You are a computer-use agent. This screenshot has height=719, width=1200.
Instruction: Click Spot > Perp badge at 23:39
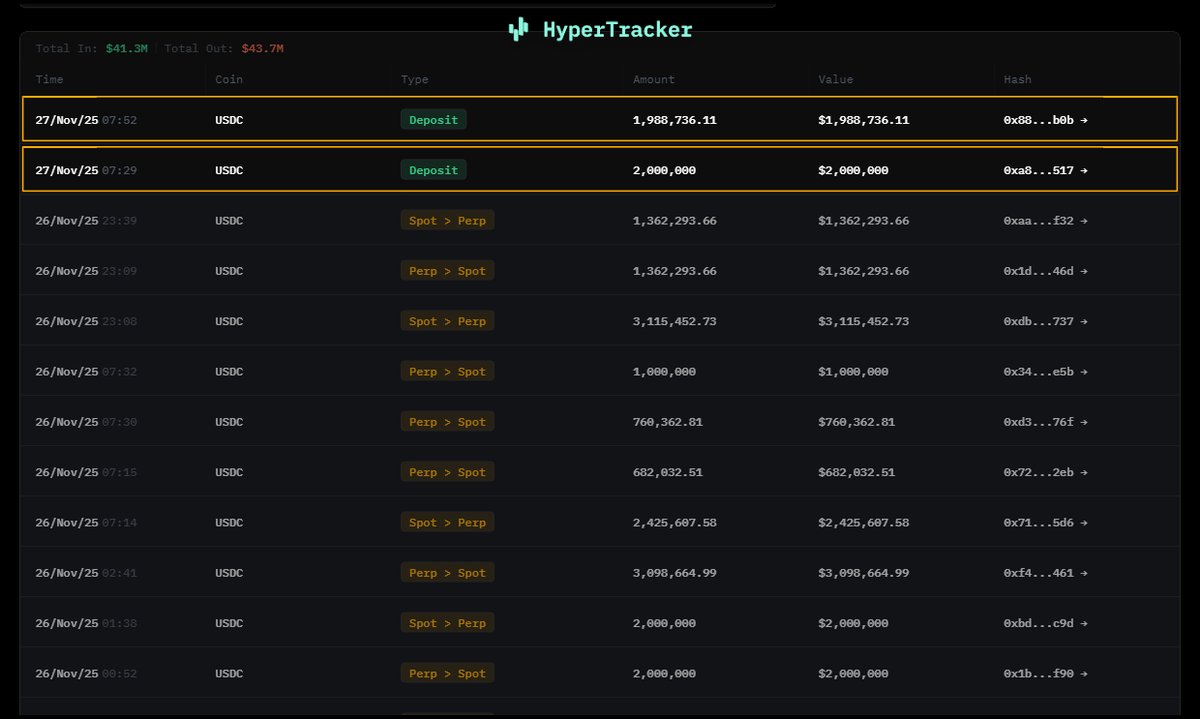point(447,221)
